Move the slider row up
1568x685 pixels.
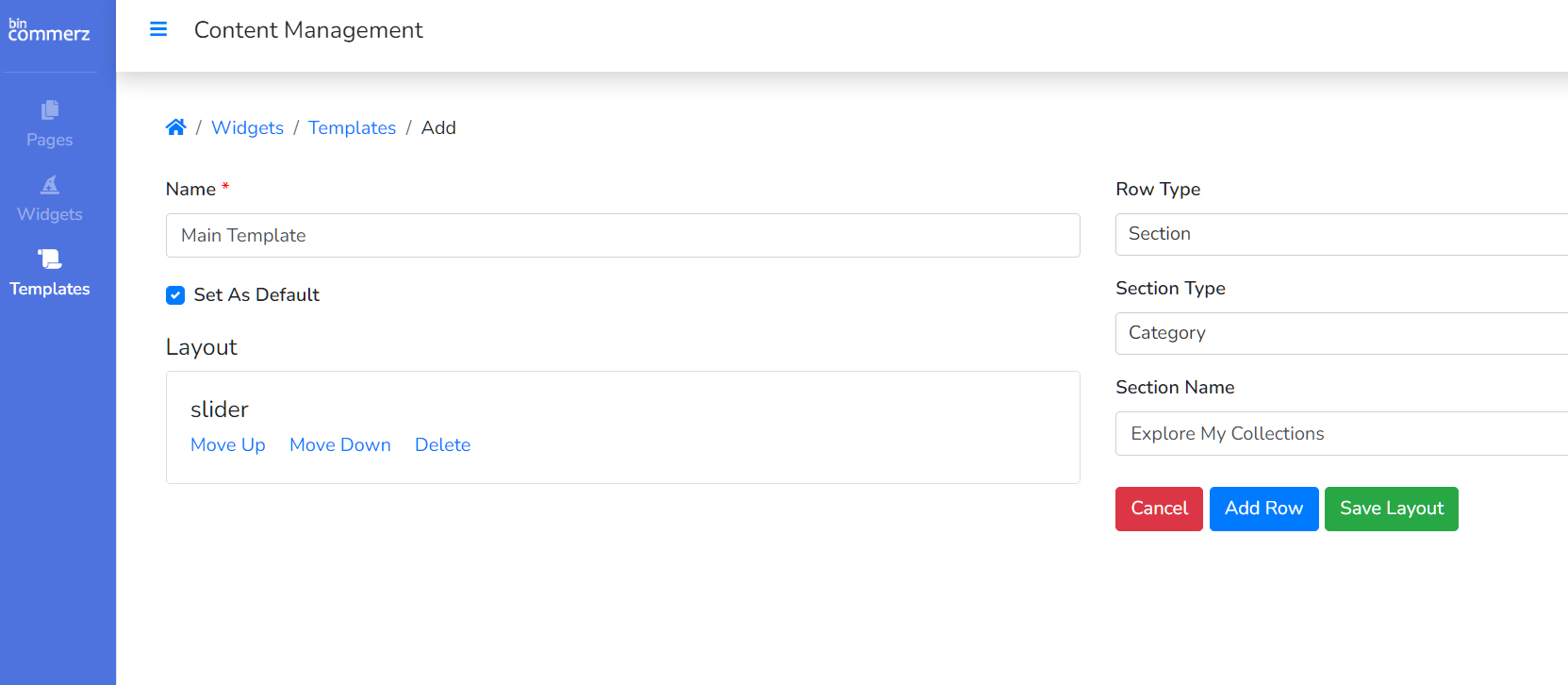point(228,444)
